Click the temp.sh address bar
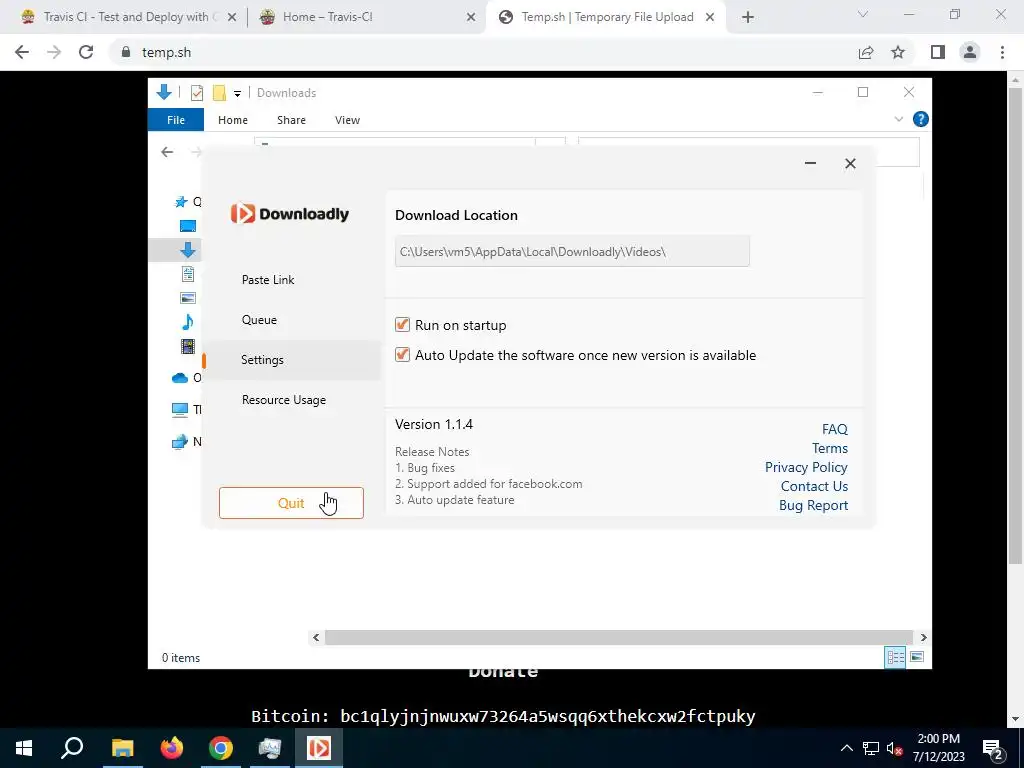Image resolution: width=1024 pixels, height=768 pixels. [x=483, y=52]
